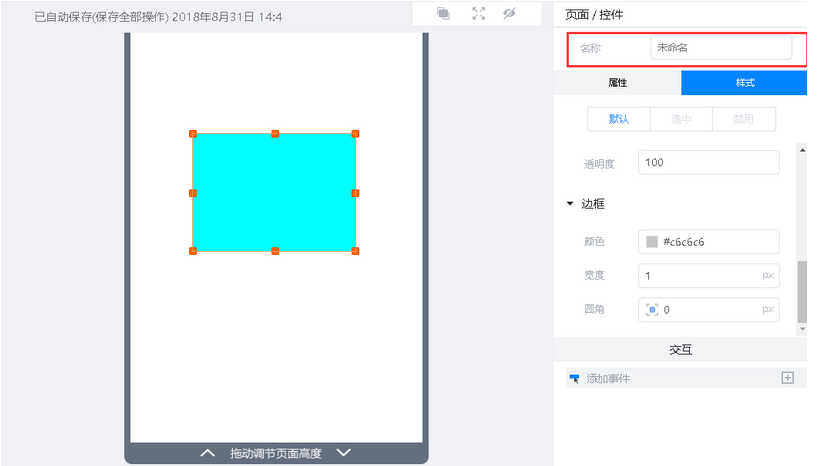
Task: Collapse the 边框 section triangle
Action: coord(570,204)
